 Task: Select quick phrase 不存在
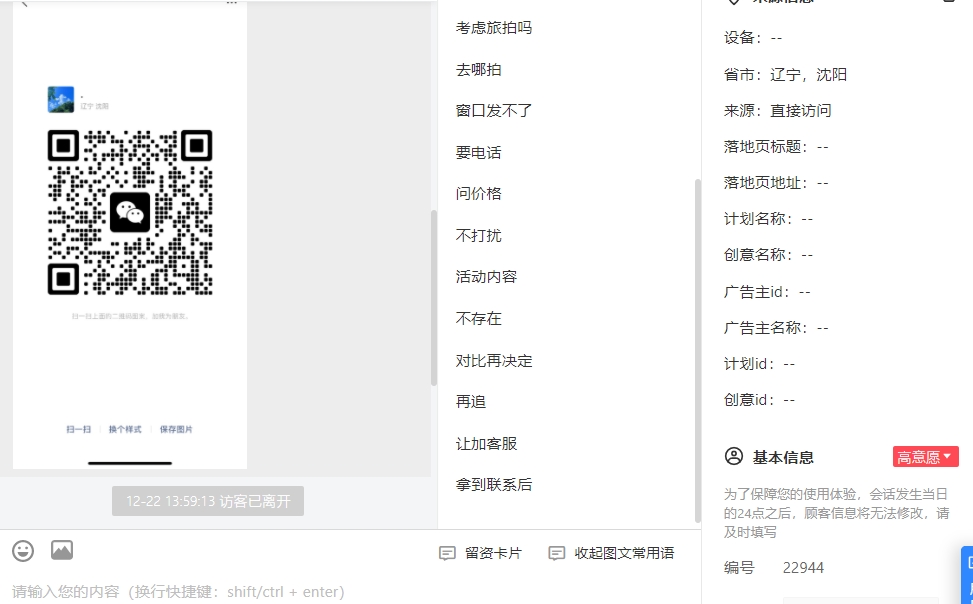[478, 319]
